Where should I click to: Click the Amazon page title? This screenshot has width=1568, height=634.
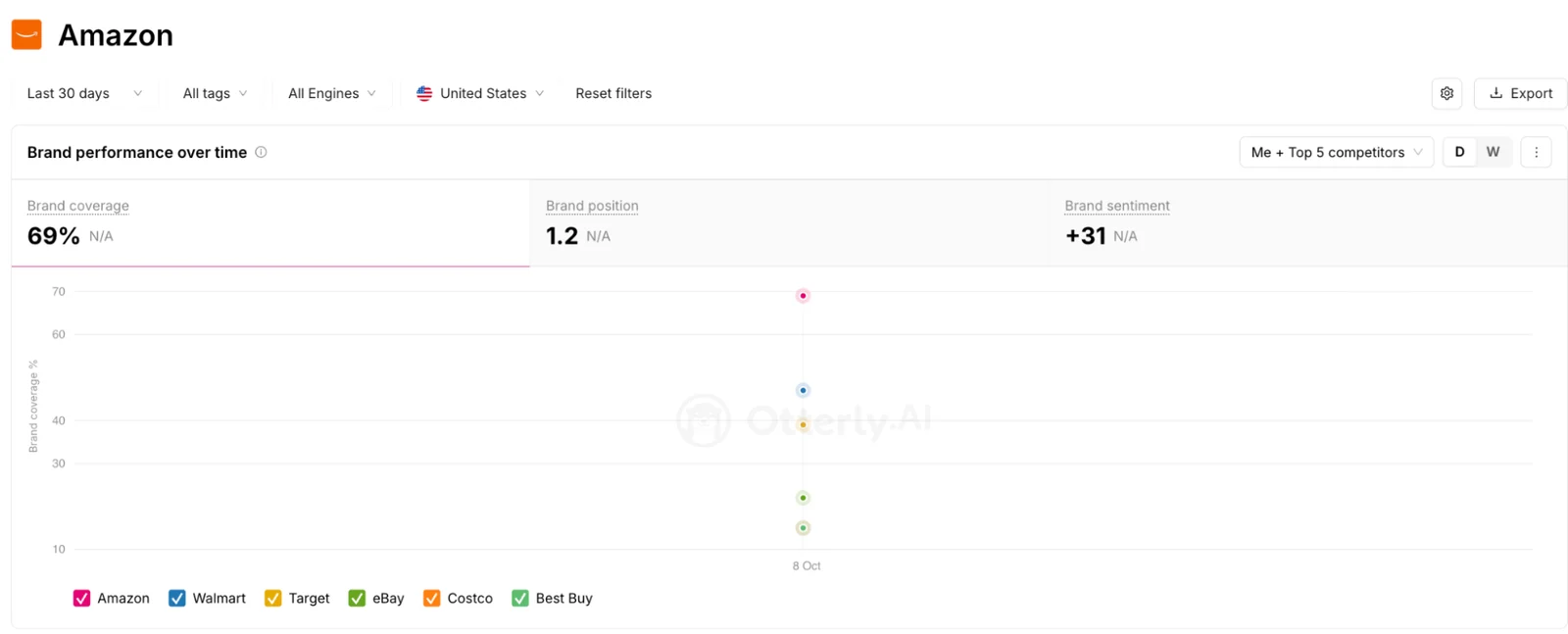[x=116, y=35]
